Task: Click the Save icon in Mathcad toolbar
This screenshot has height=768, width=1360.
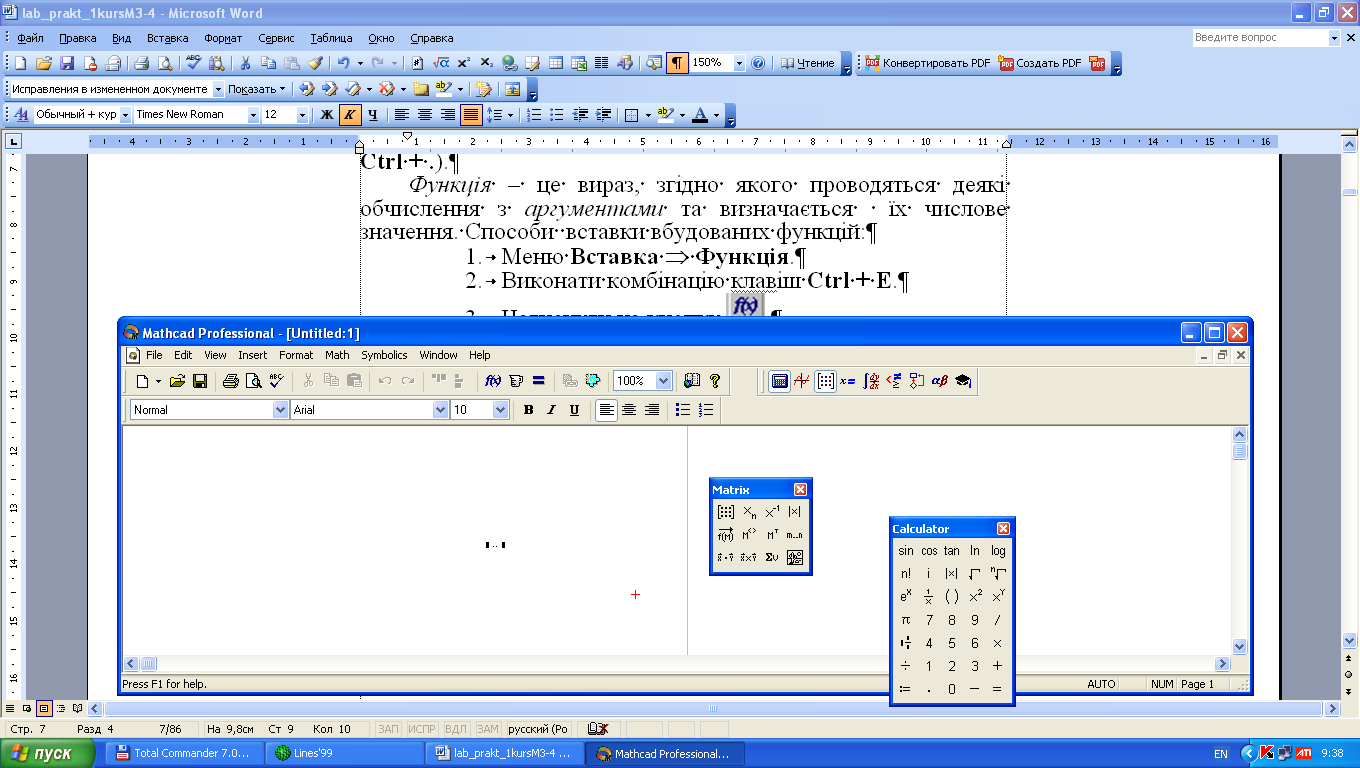Action: pos(200,381)
